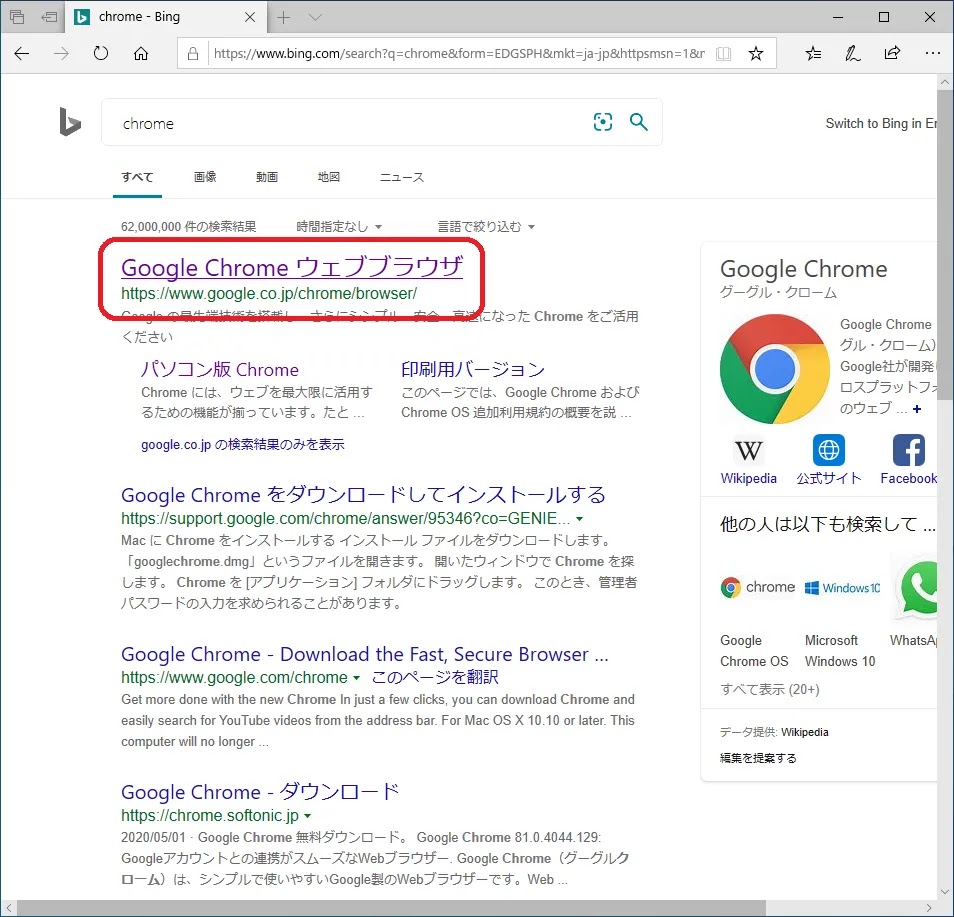Click horizontal scrollbar right arrow

click(928, 908)
